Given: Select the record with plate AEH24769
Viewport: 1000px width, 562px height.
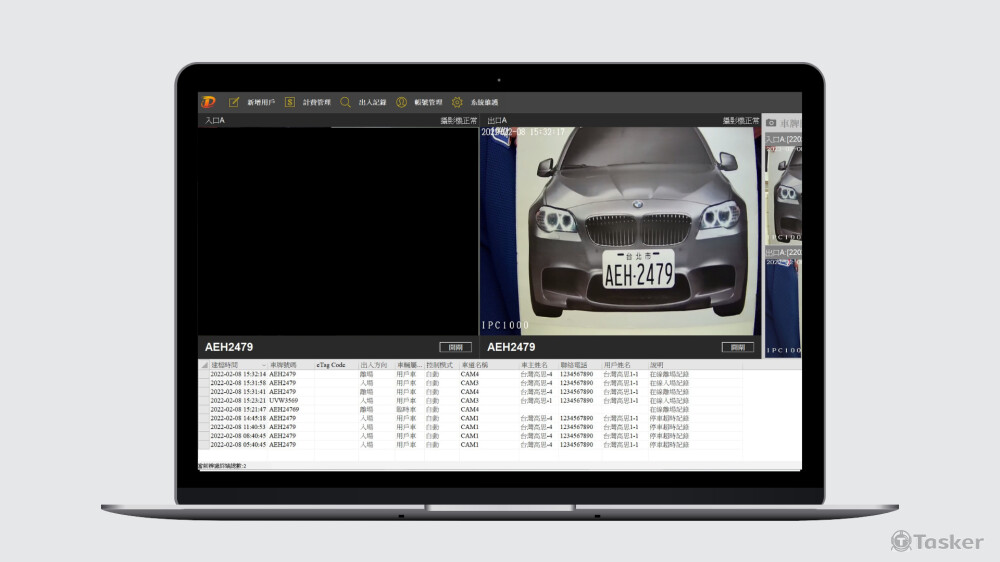Looking at the screenshot, I should [x=285, y=409].
